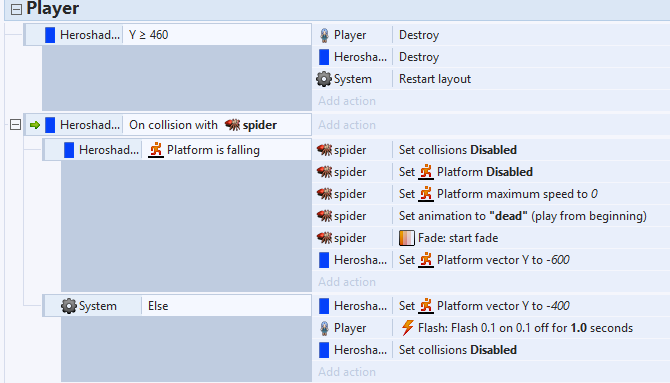Click Player icon in Destroy action
Viewport: 670px width, 383px height.
pos(324,35)
